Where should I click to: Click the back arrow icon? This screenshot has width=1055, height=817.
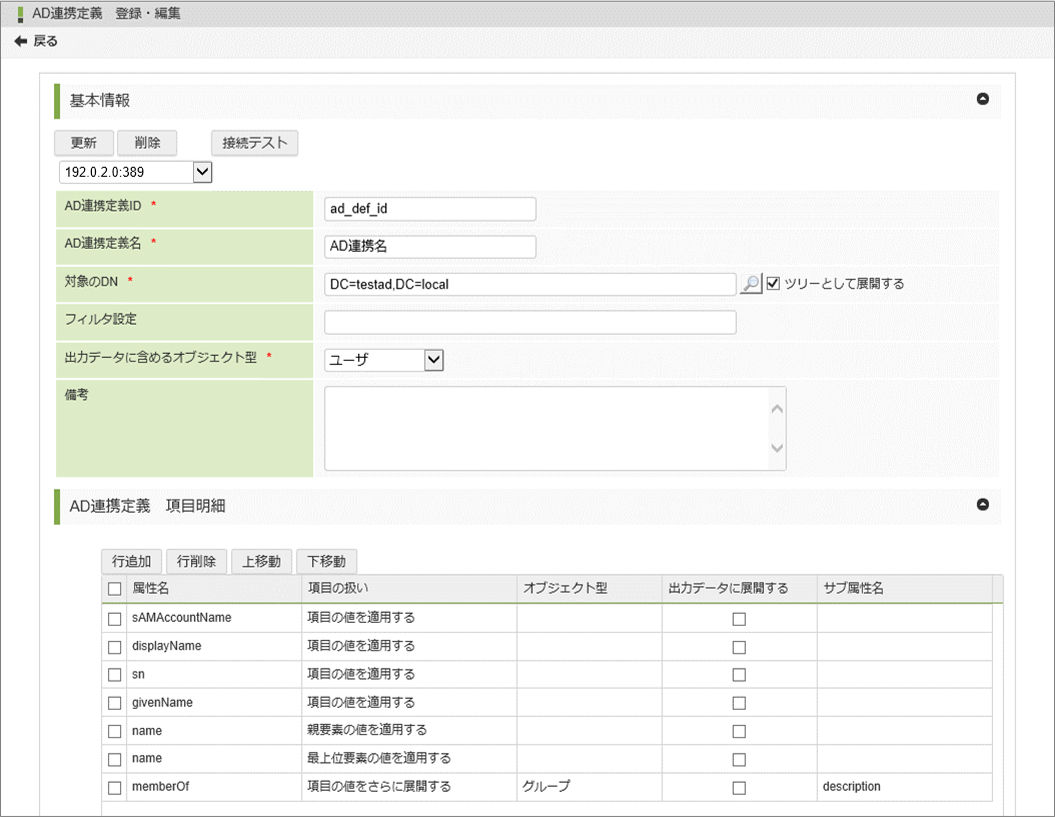pyautogui.click(x=20, y=41)
